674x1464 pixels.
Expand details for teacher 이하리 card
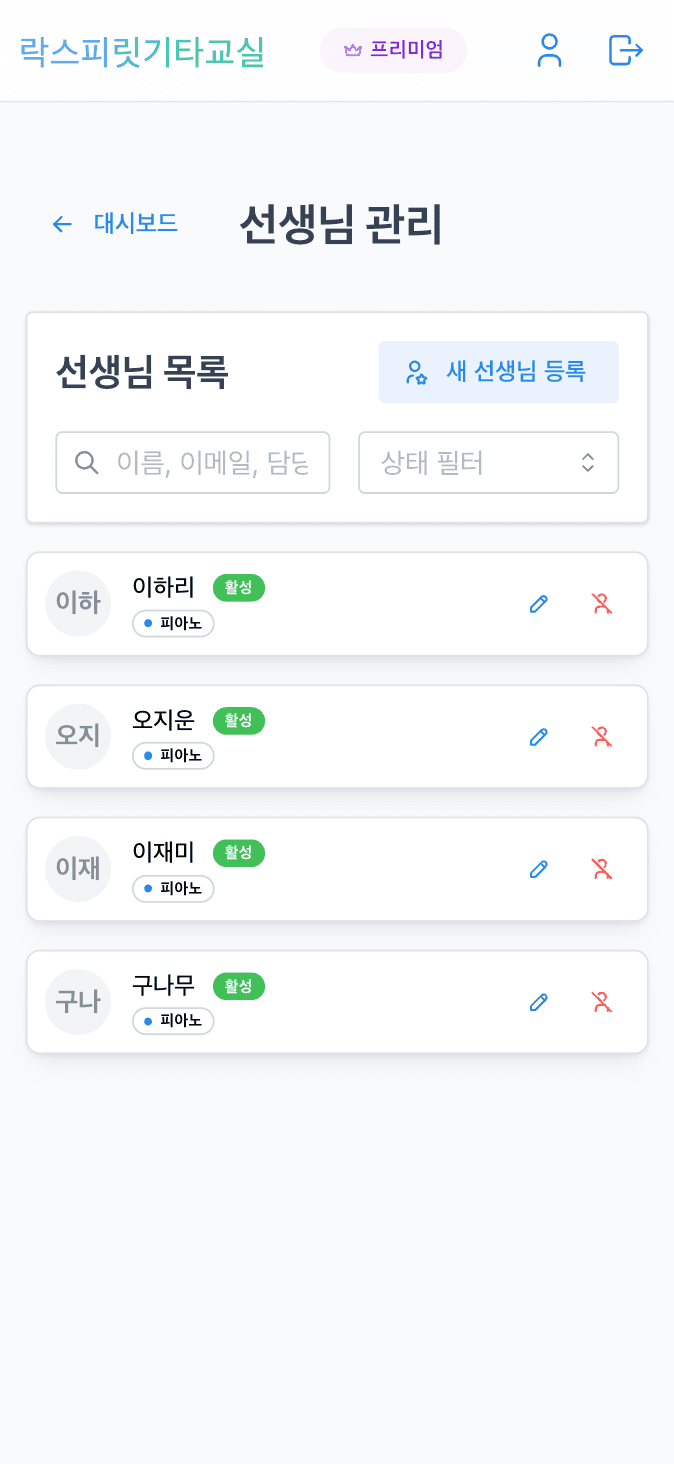[337, 604]
